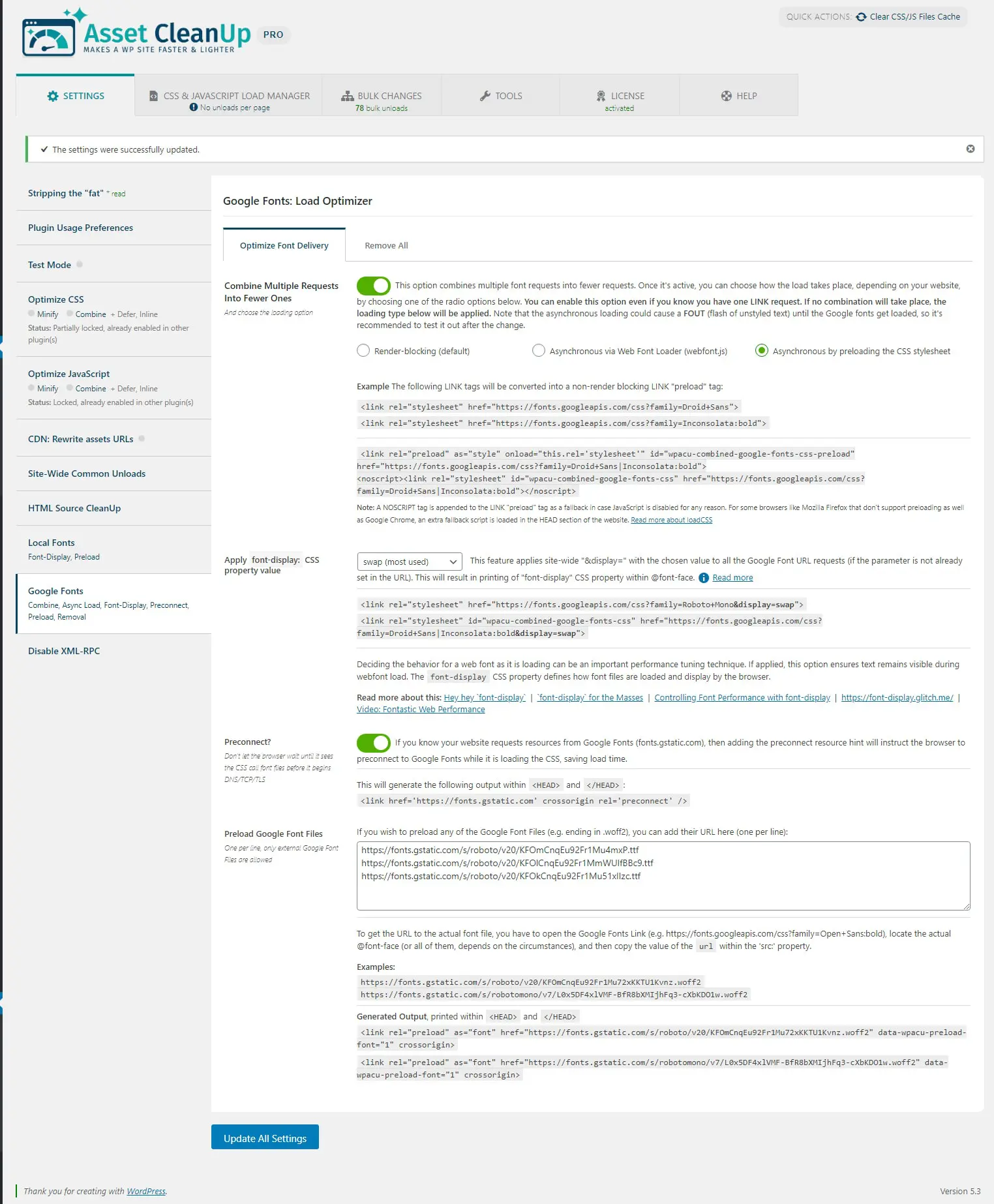Image resolution: width=994 pixels, height=1204 pixels.
Task: Click the info icon beside Read more
Action: tap(704, 578)
